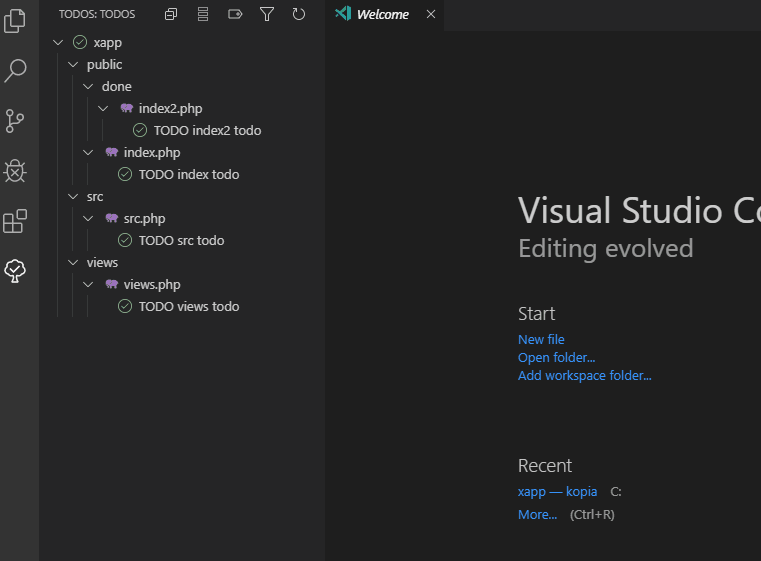Image resolution: width=761 pixels, height=561 pixels.
Task: Click the New file link
Action: pos(541,339)
